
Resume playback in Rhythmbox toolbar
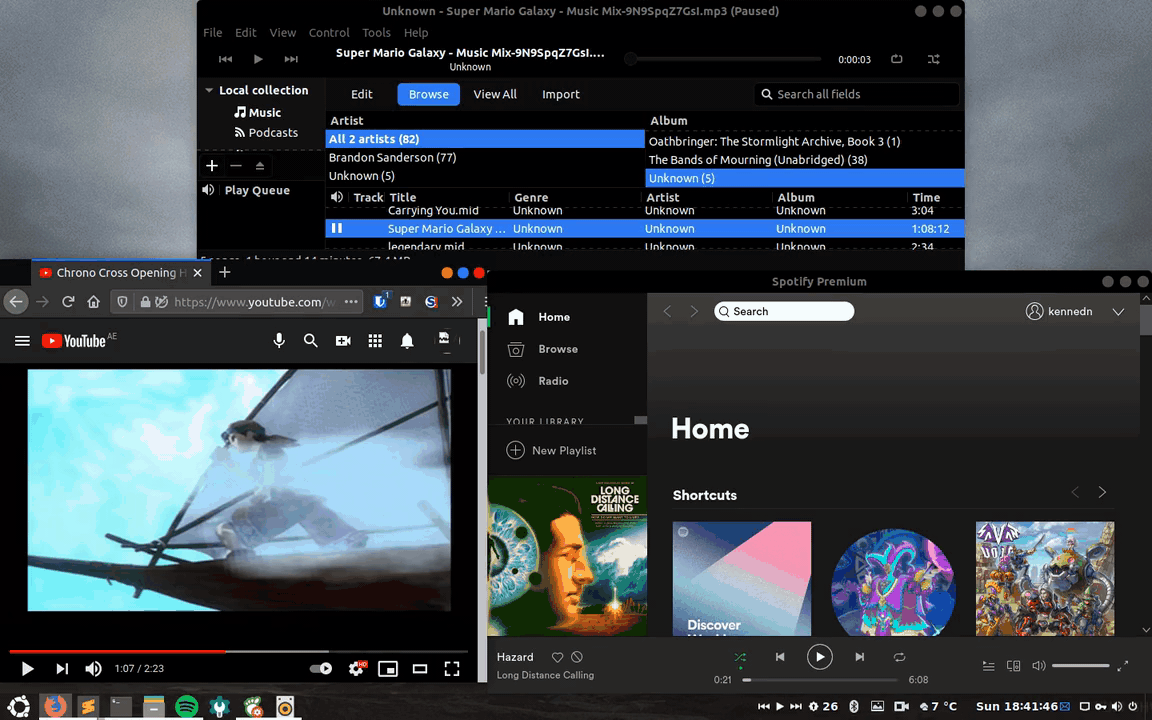(x=258, y=59)
